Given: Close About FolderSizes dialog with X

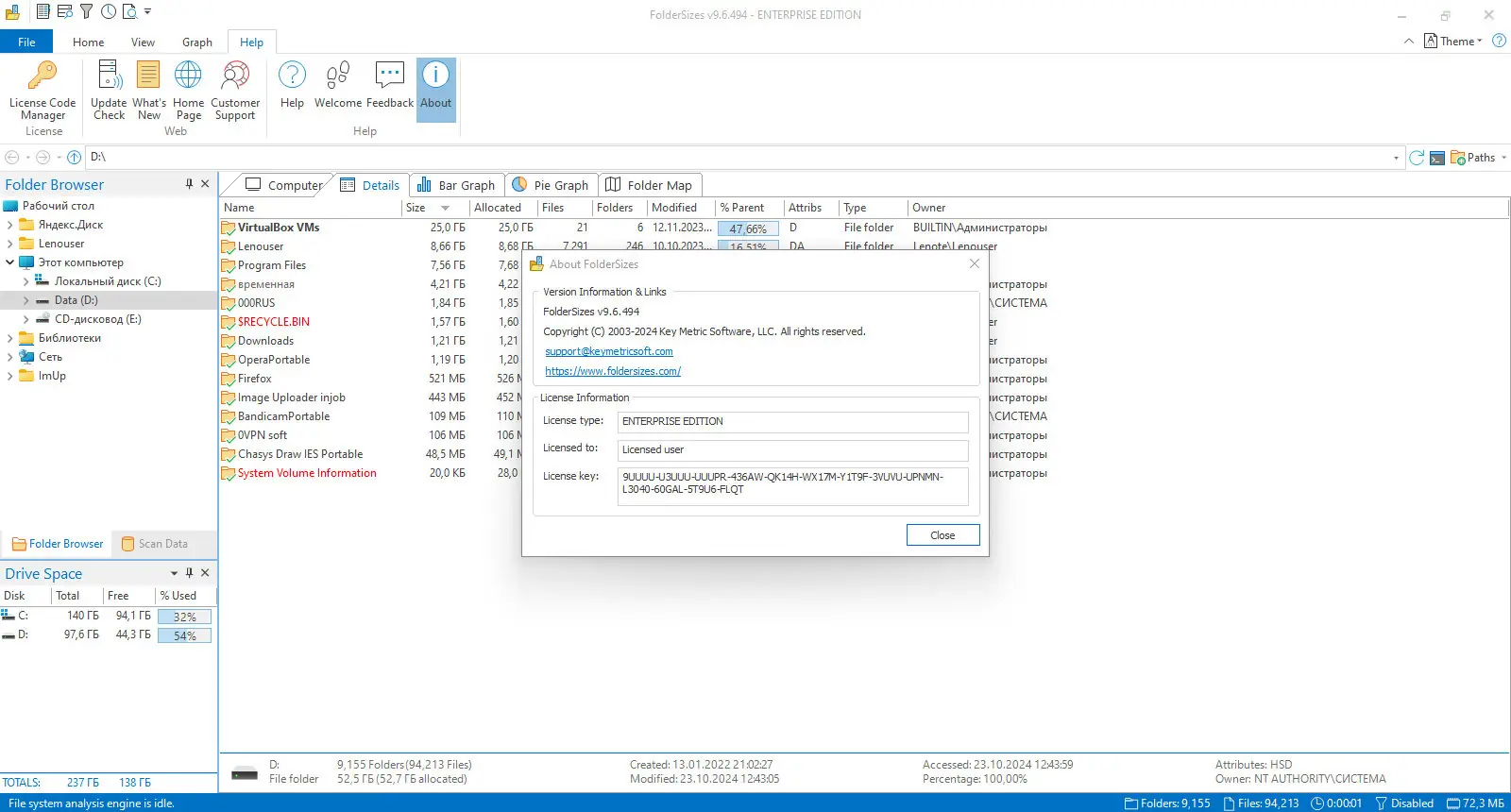Looking at the screenshot, I should pos(975,263).
